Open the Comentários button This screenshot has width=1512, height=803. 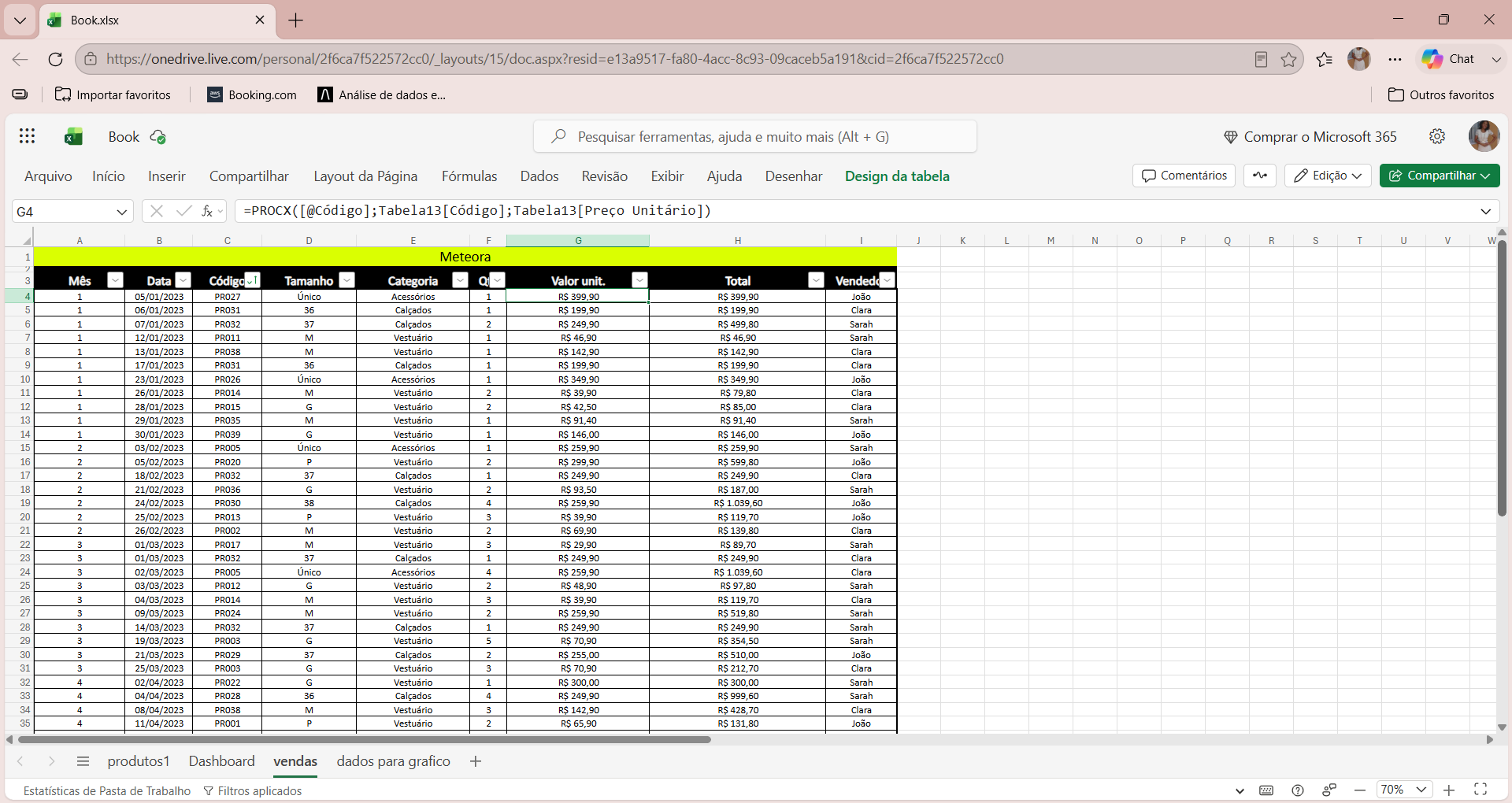pos(1184,176)
